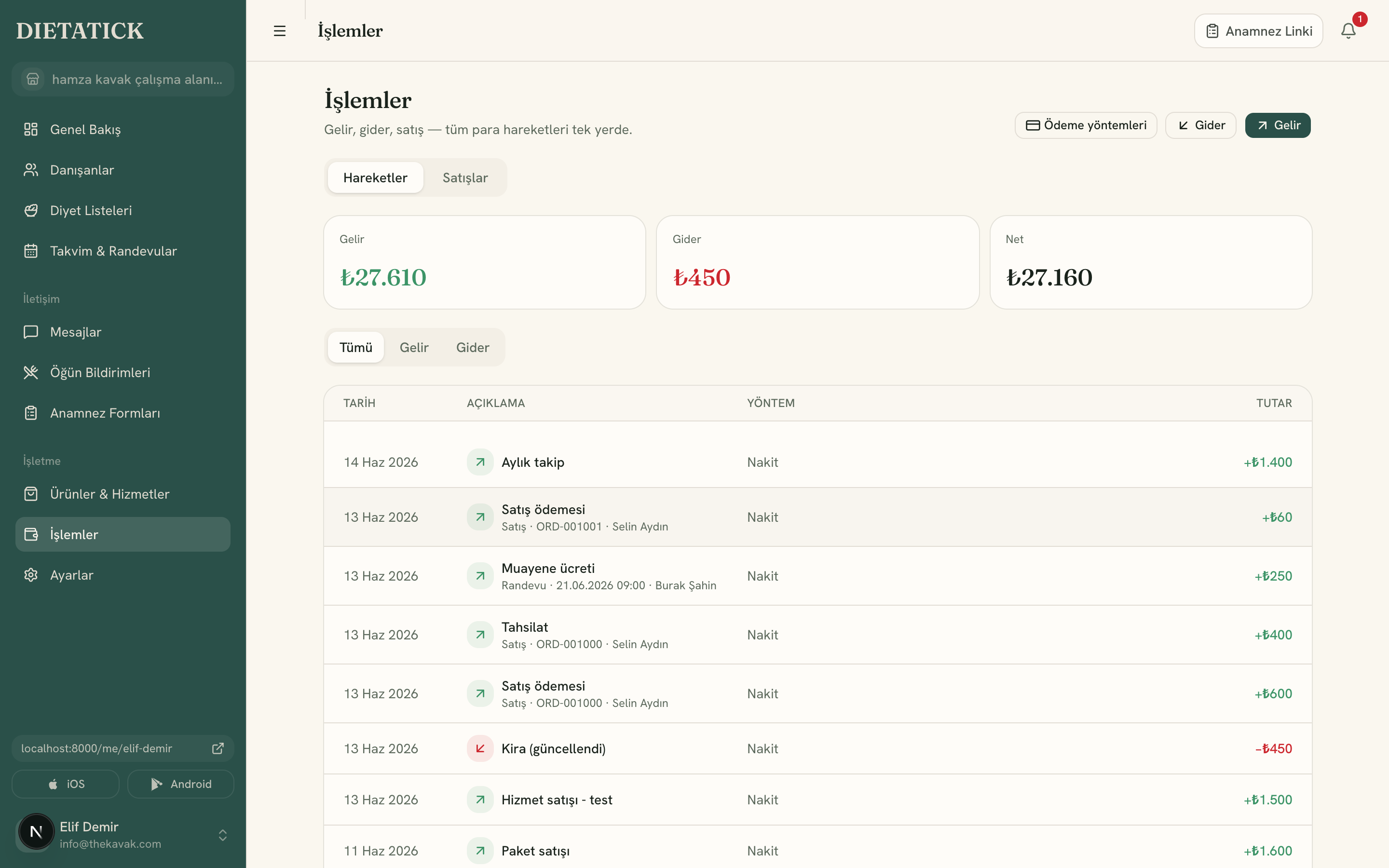Switch to the Satışlar tab
This screenshot has width=1389, height=868.
pos(465,178)
